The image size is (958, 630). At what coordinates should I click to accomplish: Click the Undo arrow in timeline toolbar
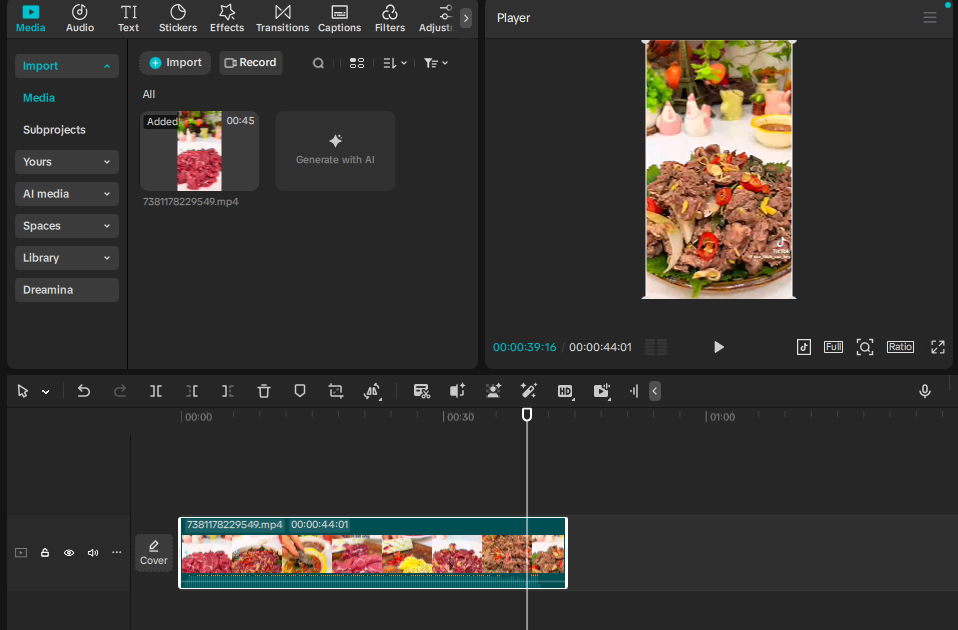pos(84,391)
